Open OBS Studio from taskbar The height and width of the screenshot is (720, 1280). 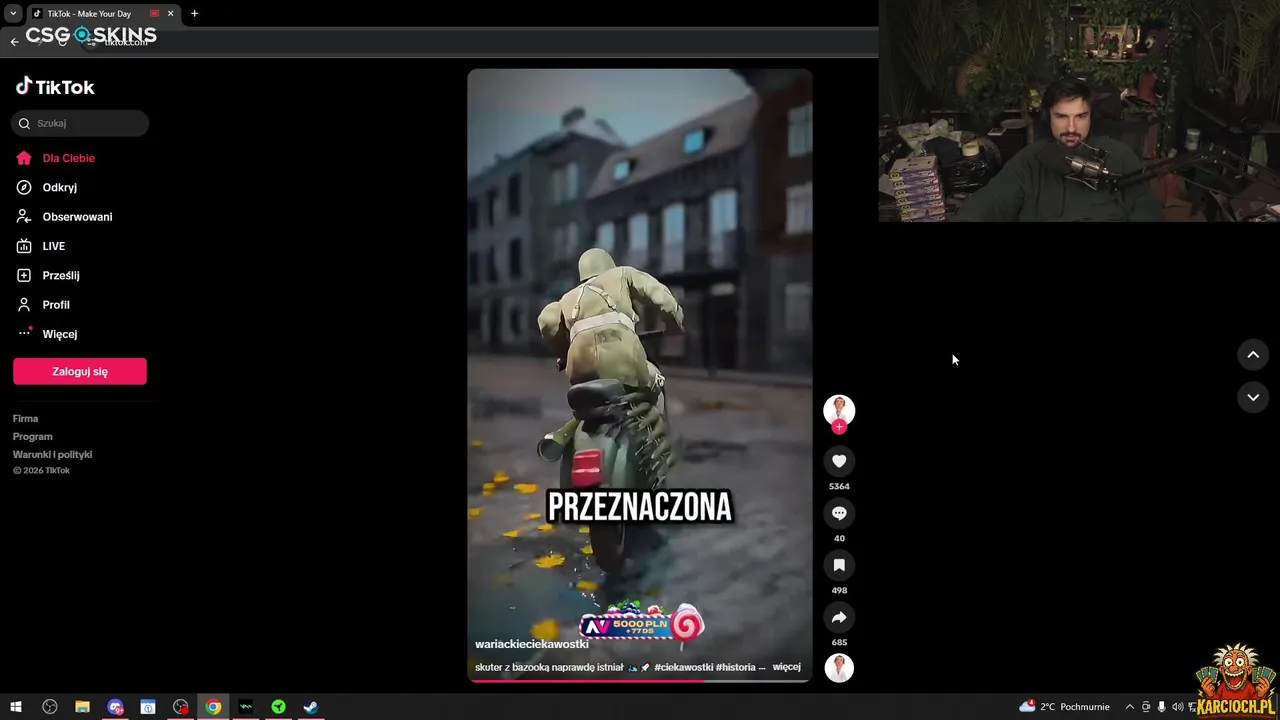[50, 707]
